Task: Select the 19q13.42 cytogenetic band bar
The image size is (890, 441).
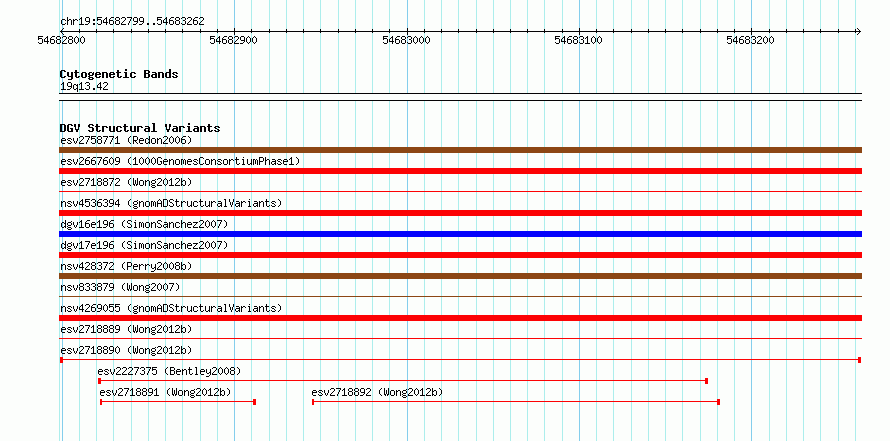Action: [460, 97]
